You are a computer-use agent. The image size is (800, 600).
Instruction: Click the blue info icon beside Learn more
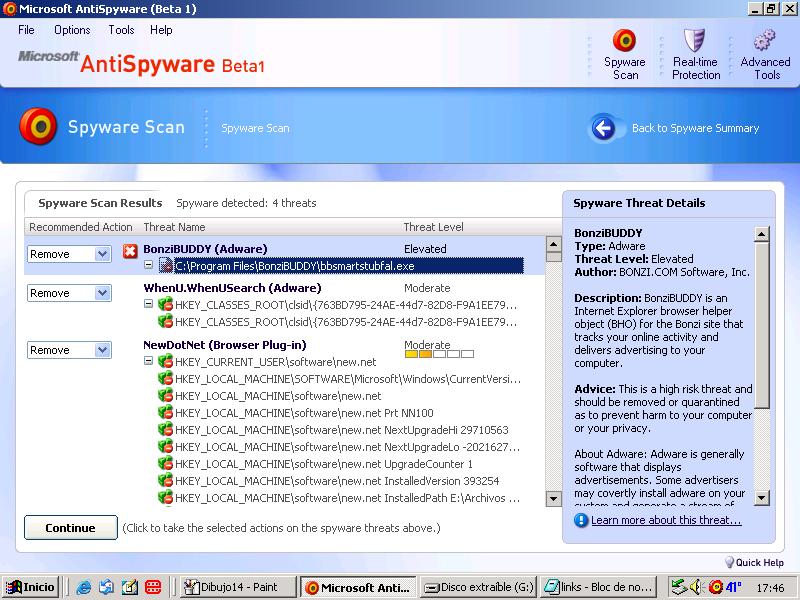point(581,520)
